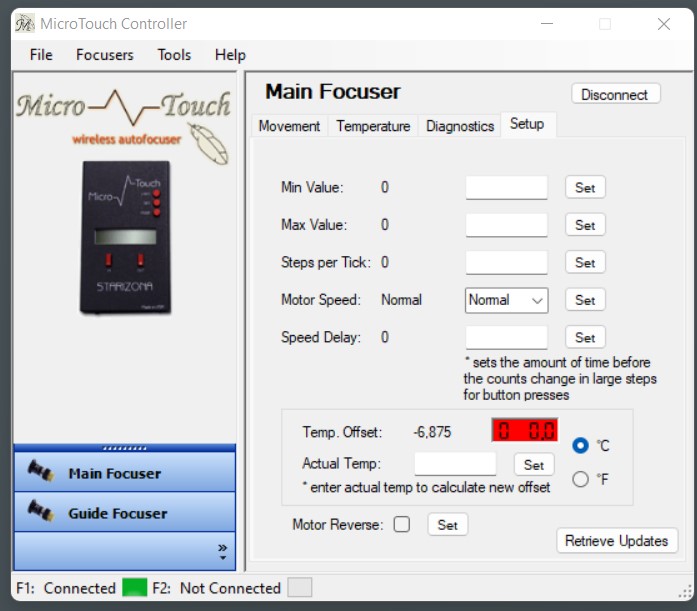Minimize the MicroTouch Controller window
This screenshot has width=697, height=611.
(x=547, y=24)
